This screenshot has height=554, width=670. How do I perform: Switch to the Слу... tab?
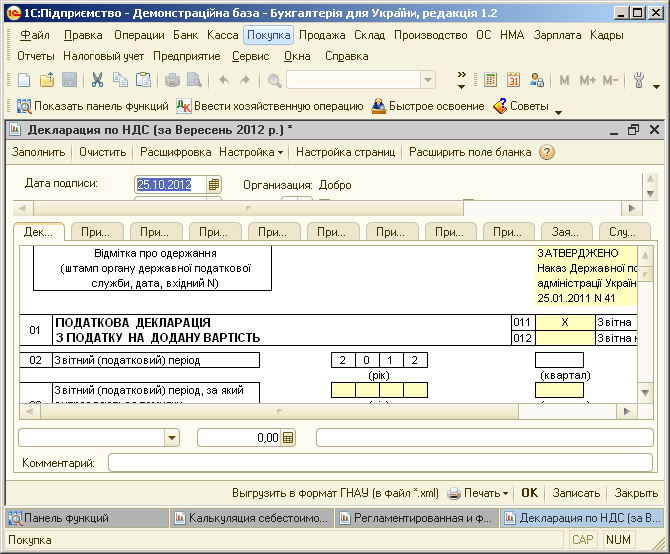coord(623,232)
